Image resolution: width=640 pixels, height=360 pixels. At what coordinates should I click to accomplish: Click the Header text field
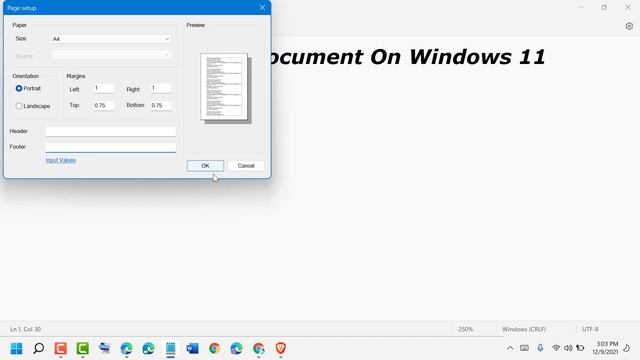(111, 131)
